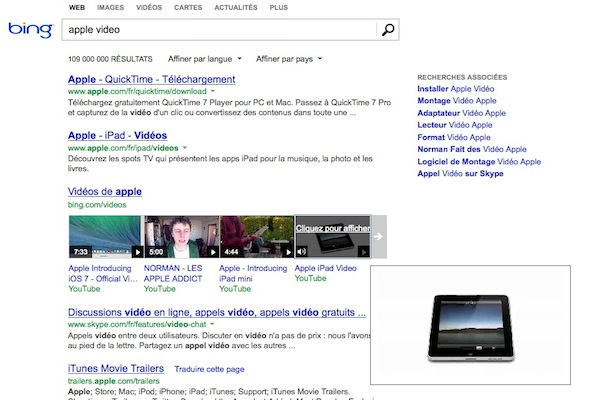This screenshot has width=600, height=400.
Task: Switch to the IMAGES tab
Action: tap(110, 7)
